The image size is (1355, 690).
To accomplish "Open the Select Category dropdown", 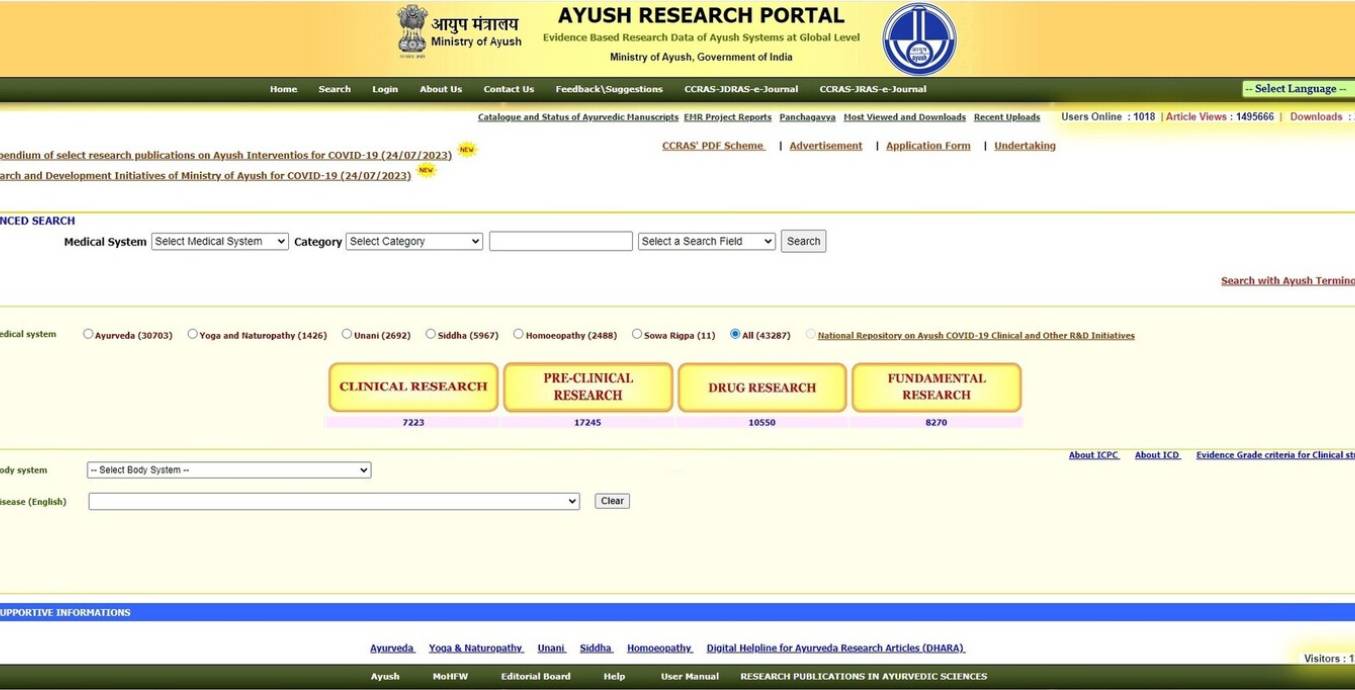I will [x=414, y=241].
